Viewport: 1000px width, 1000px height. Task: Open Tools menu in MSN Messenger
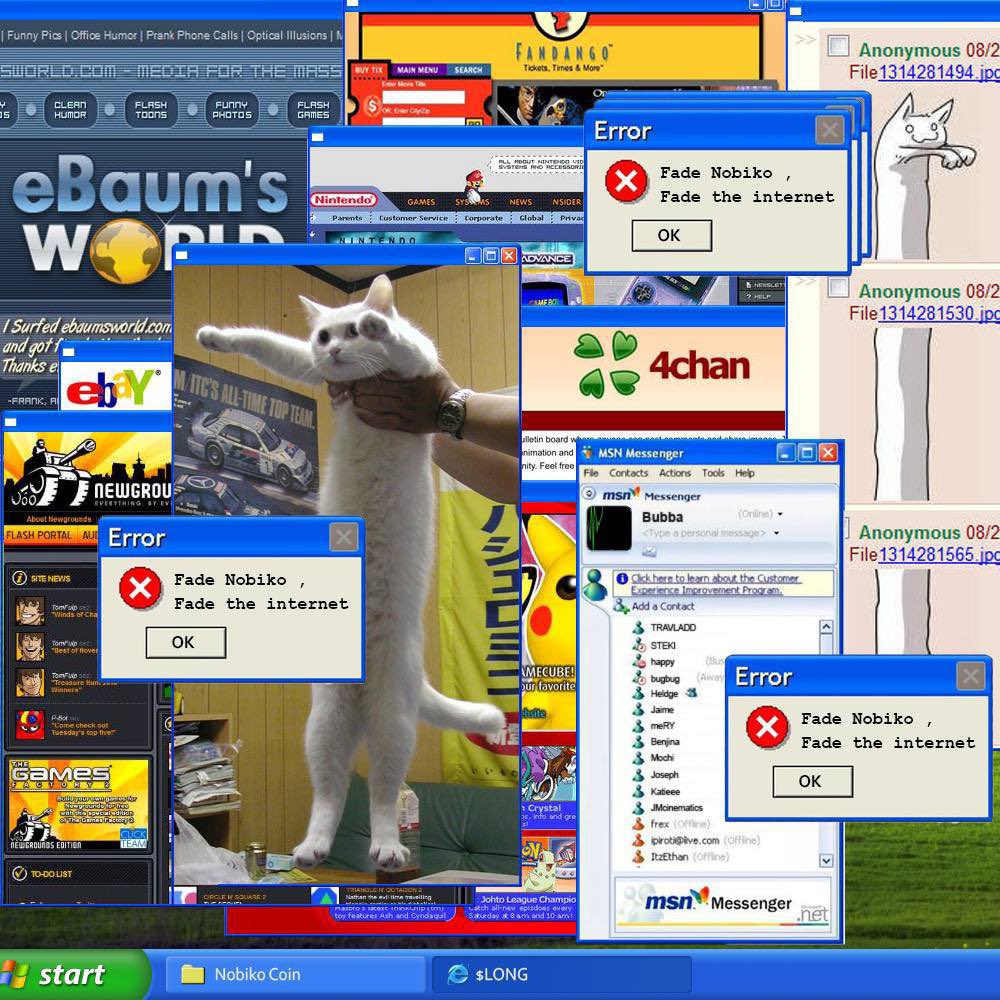pos(713,473)
